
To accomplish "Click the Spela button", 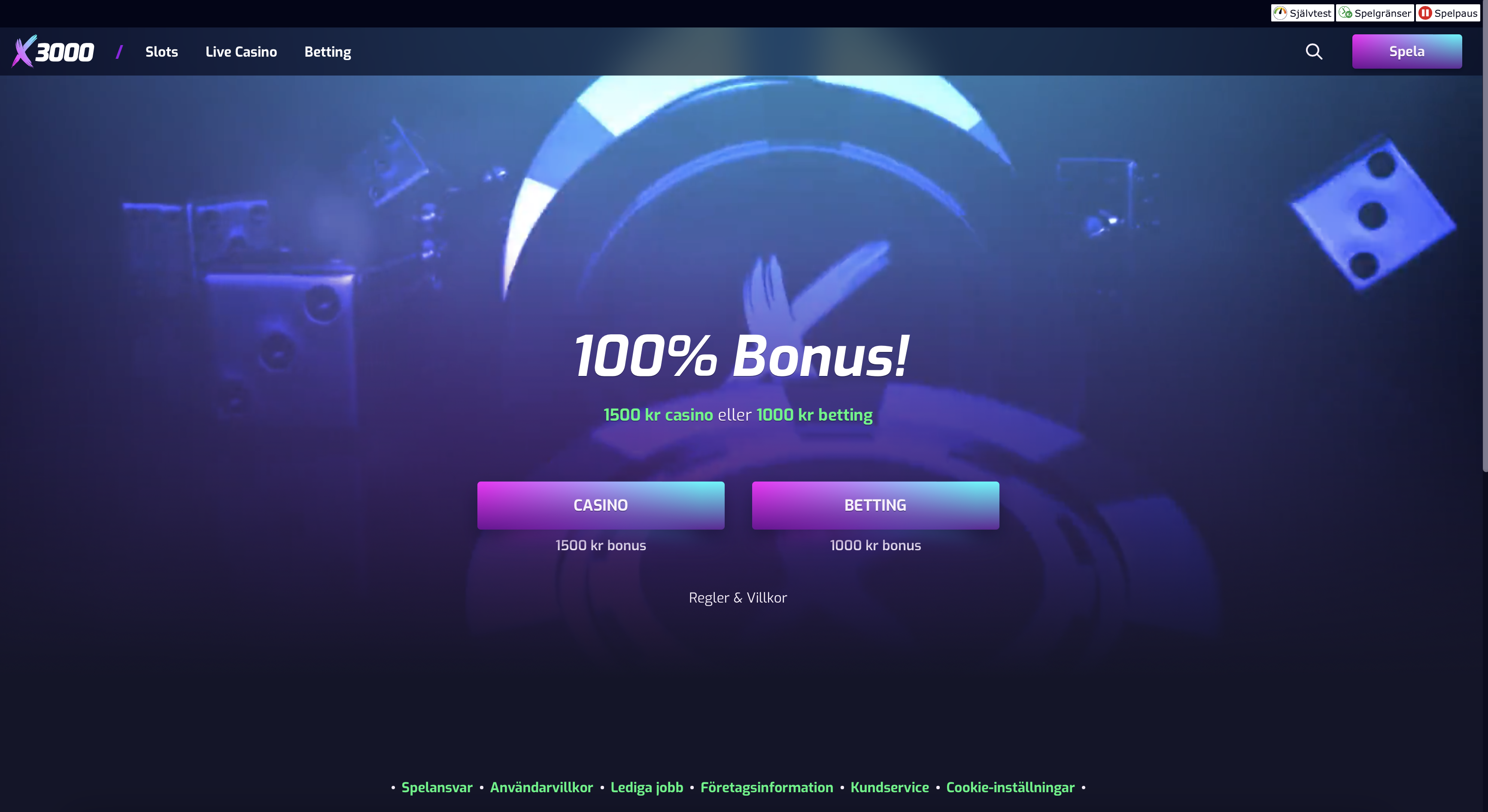I will [x=1406, y=52].
